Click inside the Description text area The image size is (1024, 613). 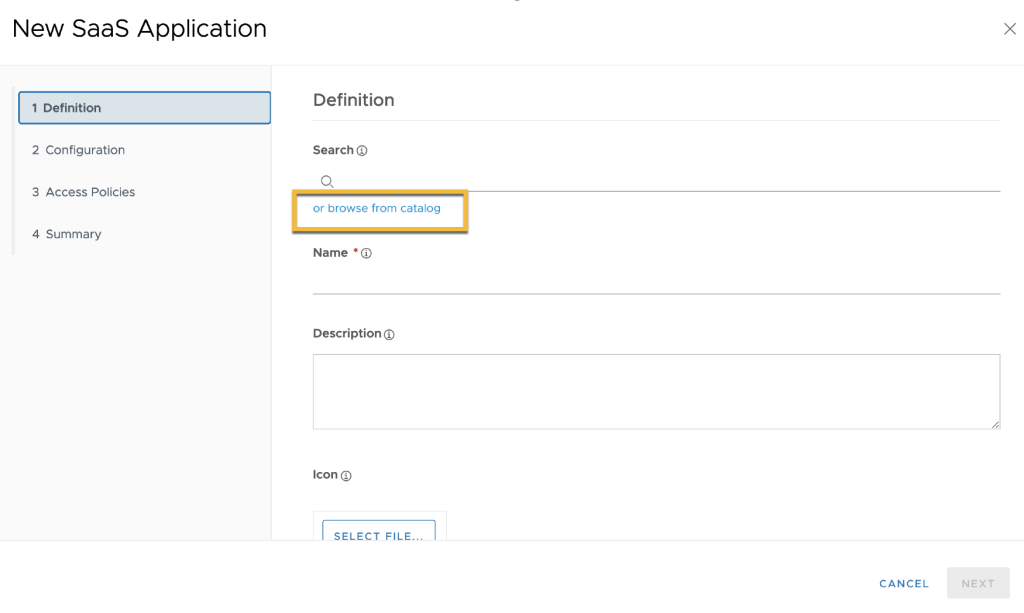(656, 391)
